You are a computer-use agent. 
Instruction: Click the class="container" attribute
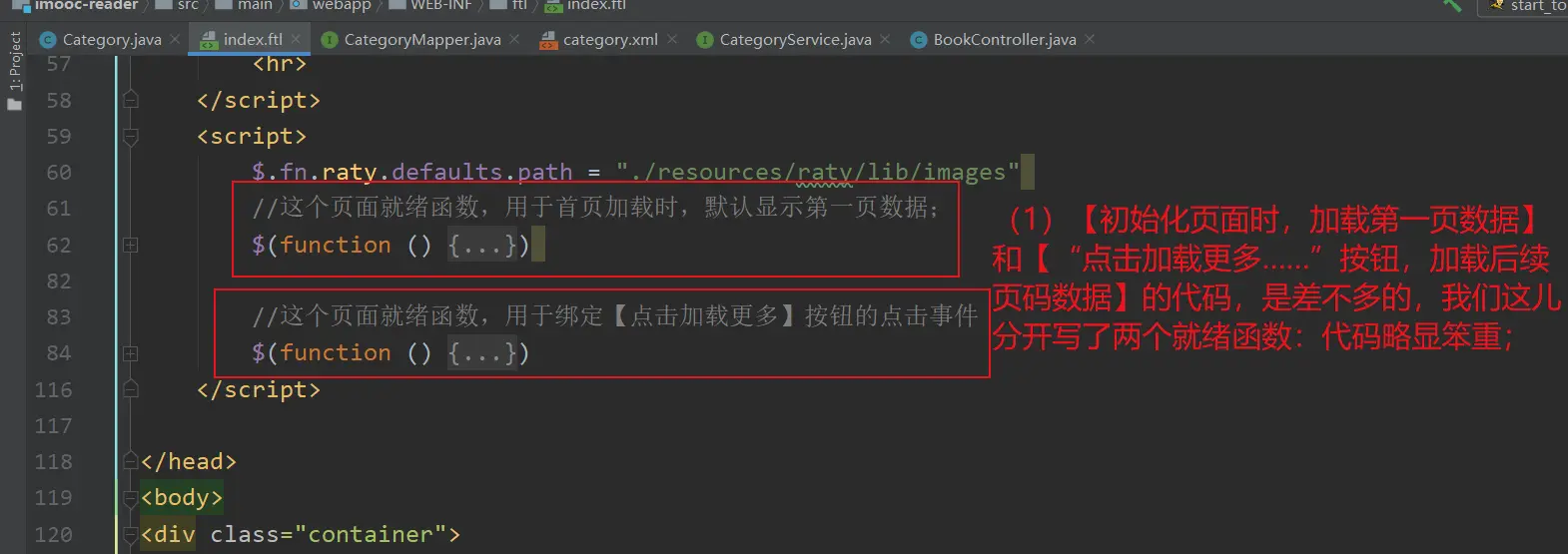click(329, 534)
